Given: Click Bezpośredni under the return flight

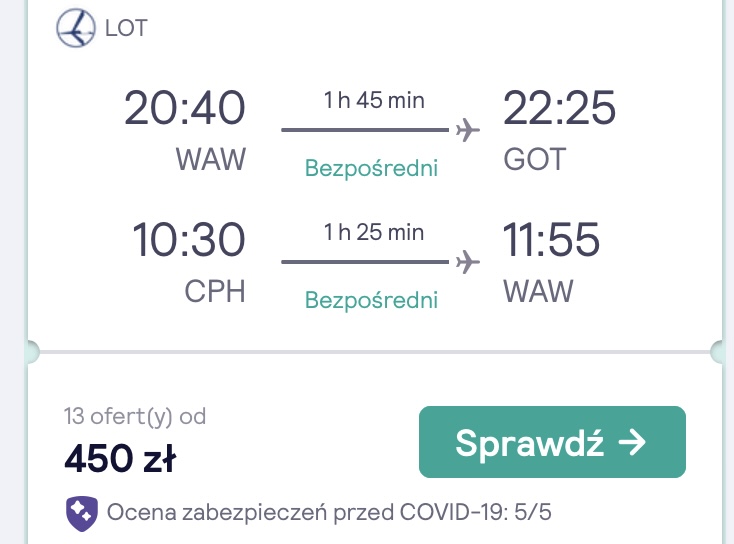Looking at the screenshot, I should (x=372, y=300).
